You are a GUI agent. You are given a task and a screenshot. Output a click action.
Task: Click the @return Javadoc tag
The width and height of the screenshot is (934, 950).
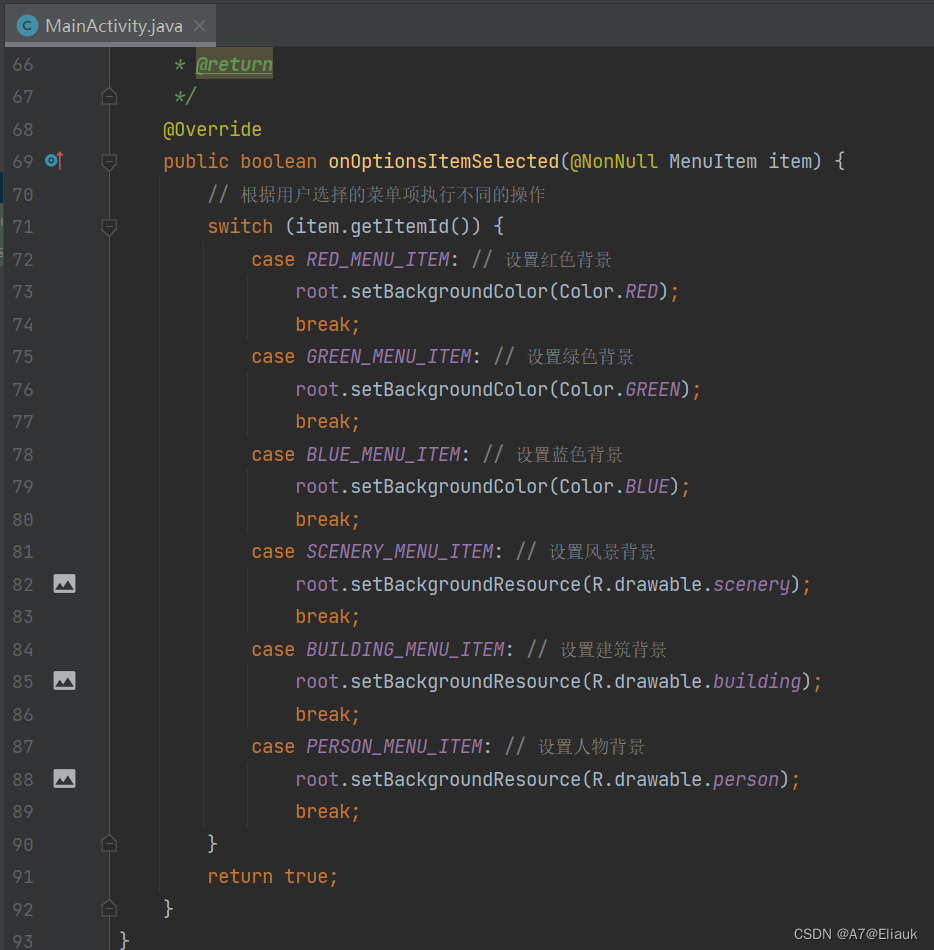[x=234, y=64]
